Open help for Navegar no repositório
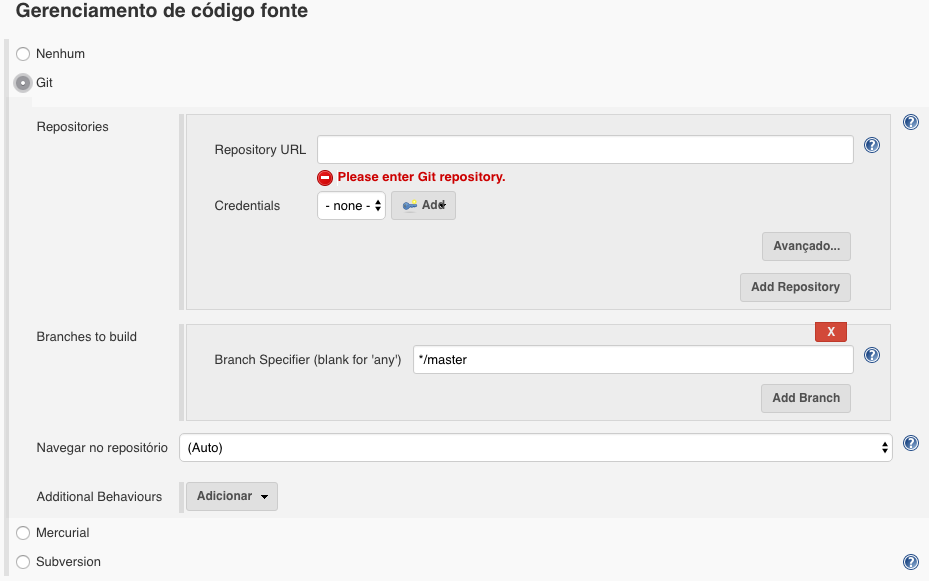 pos(911,443)
